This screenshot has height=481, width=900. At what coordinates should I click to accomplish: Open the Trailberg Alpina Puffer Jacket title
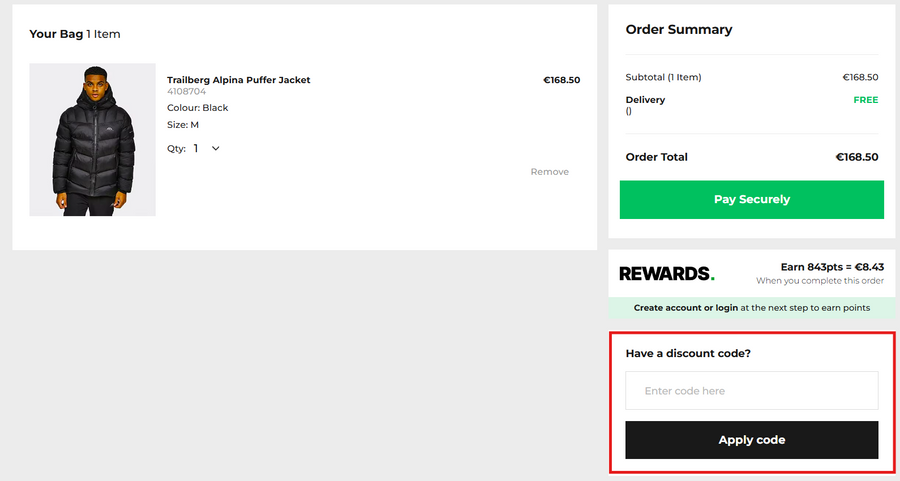(x=238, y=80)
